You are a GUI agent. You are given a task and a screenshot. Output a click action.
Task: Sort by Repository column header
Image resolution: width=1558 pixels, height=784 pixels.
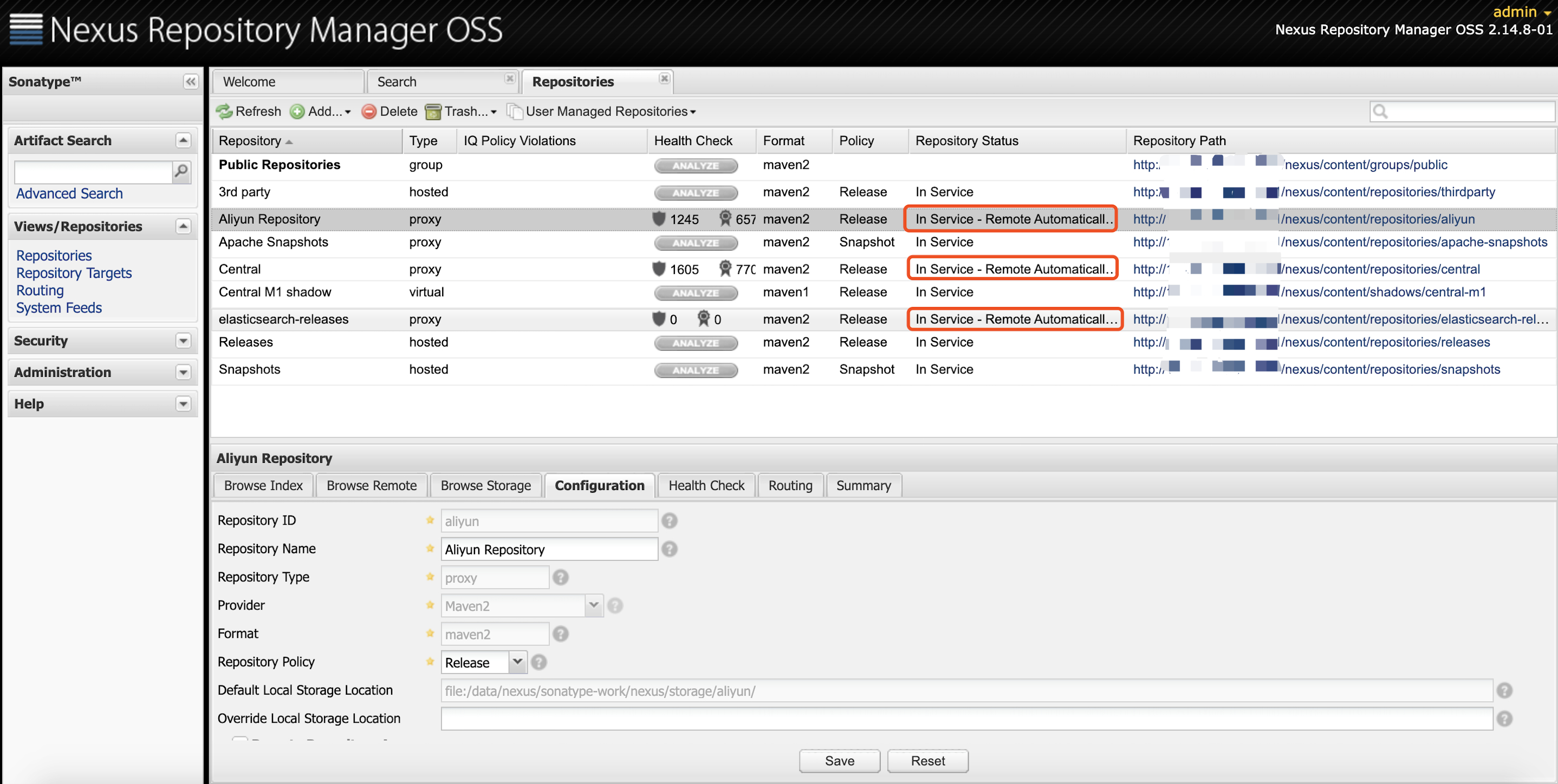tap(308, 141)
